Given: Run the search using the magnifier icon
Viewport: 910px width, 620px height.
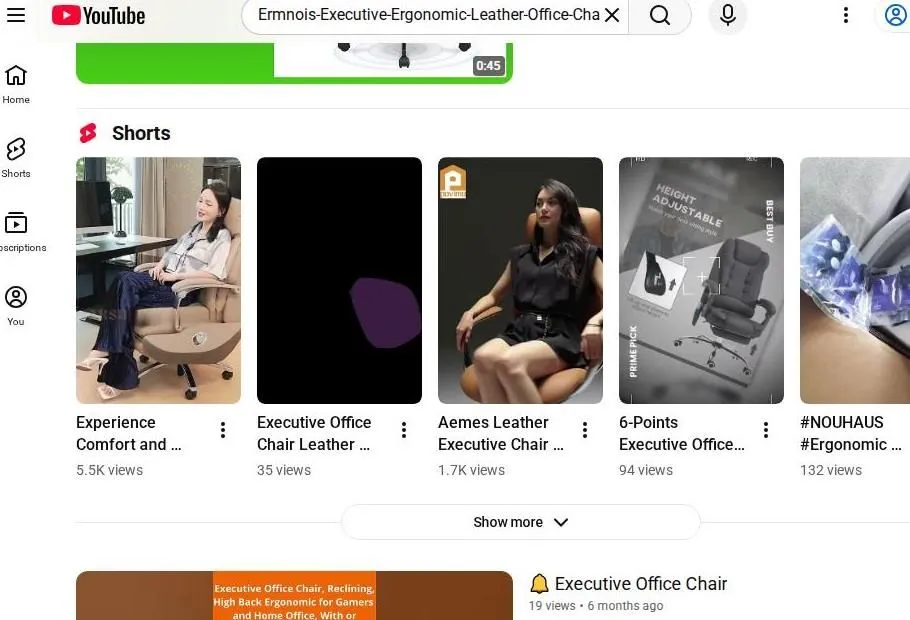Looking at the screenshot, I should 660,15.
